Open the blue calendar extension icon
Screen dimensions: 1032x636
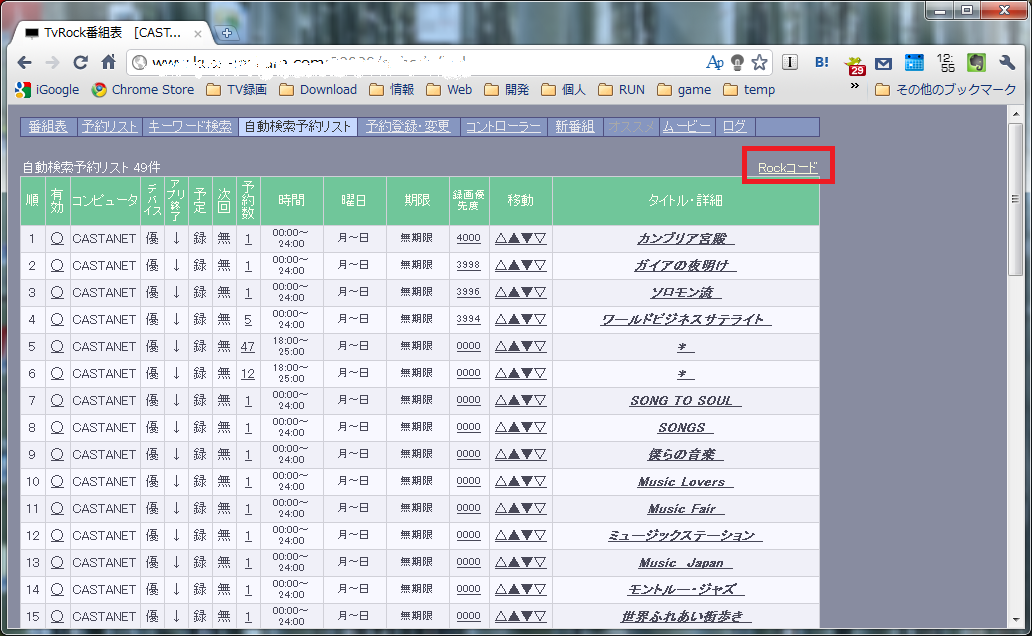coord(914,63)
